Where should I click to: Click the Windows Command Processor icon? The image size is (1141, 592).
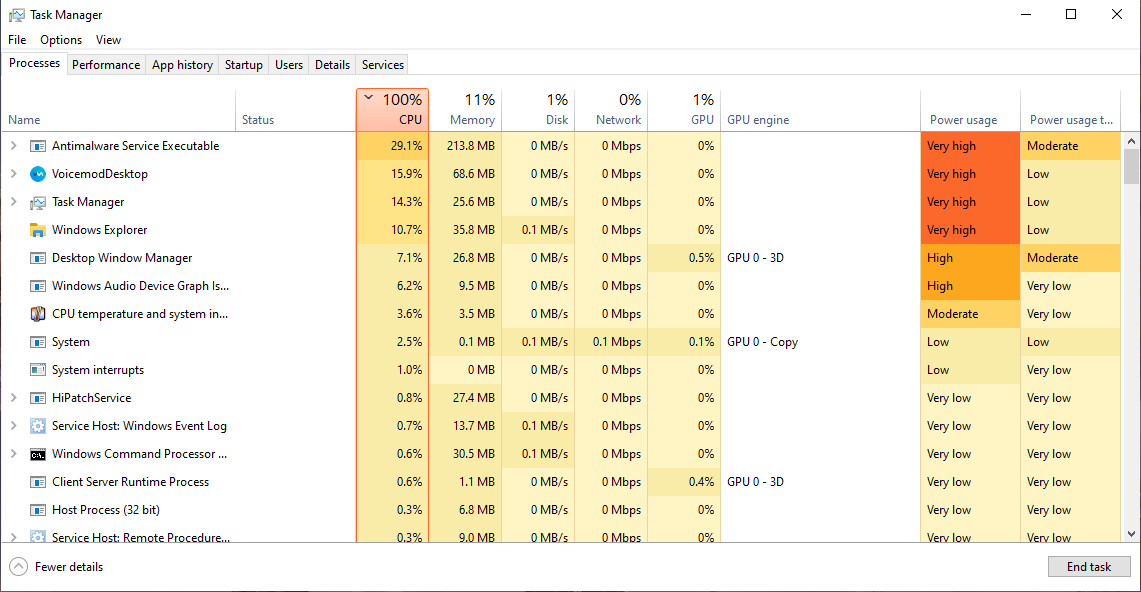[38, 454]
